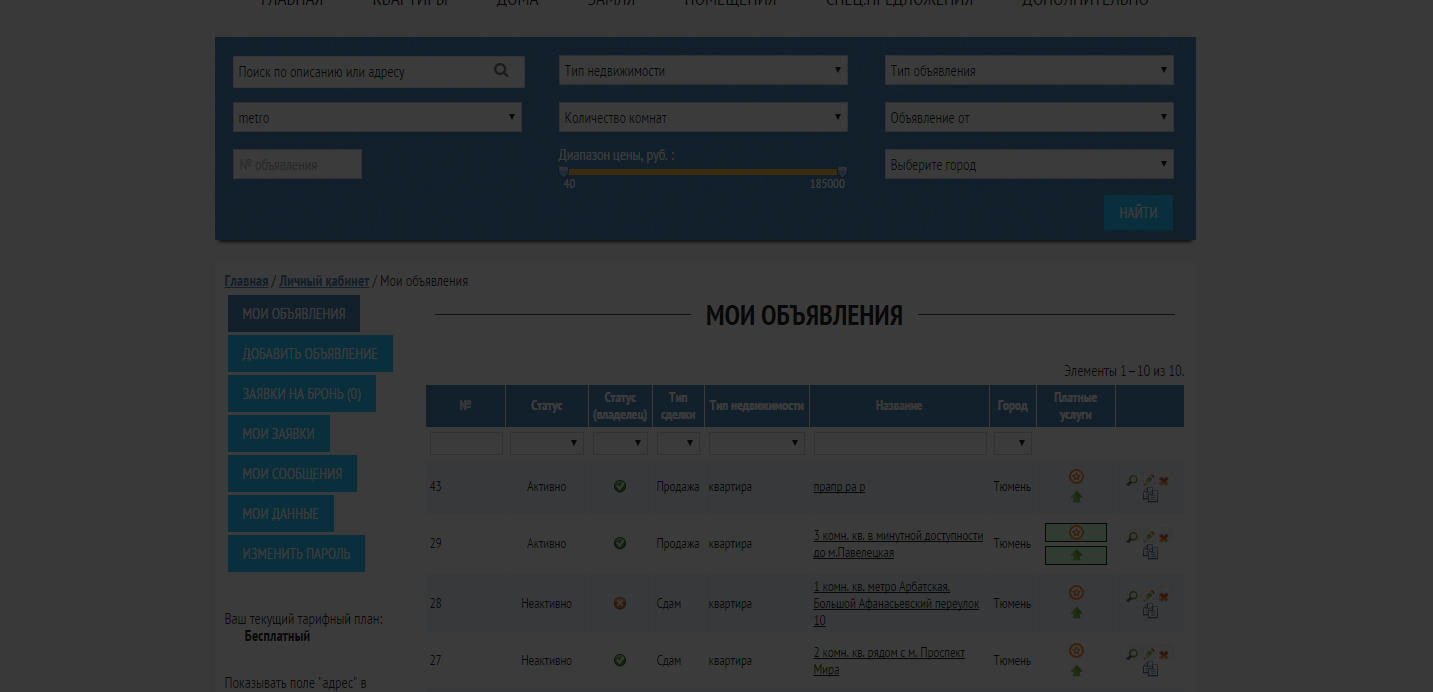Focus the '№ объявления' input field
Screen dimensions: 1433x692
click(x=297, y=164)
